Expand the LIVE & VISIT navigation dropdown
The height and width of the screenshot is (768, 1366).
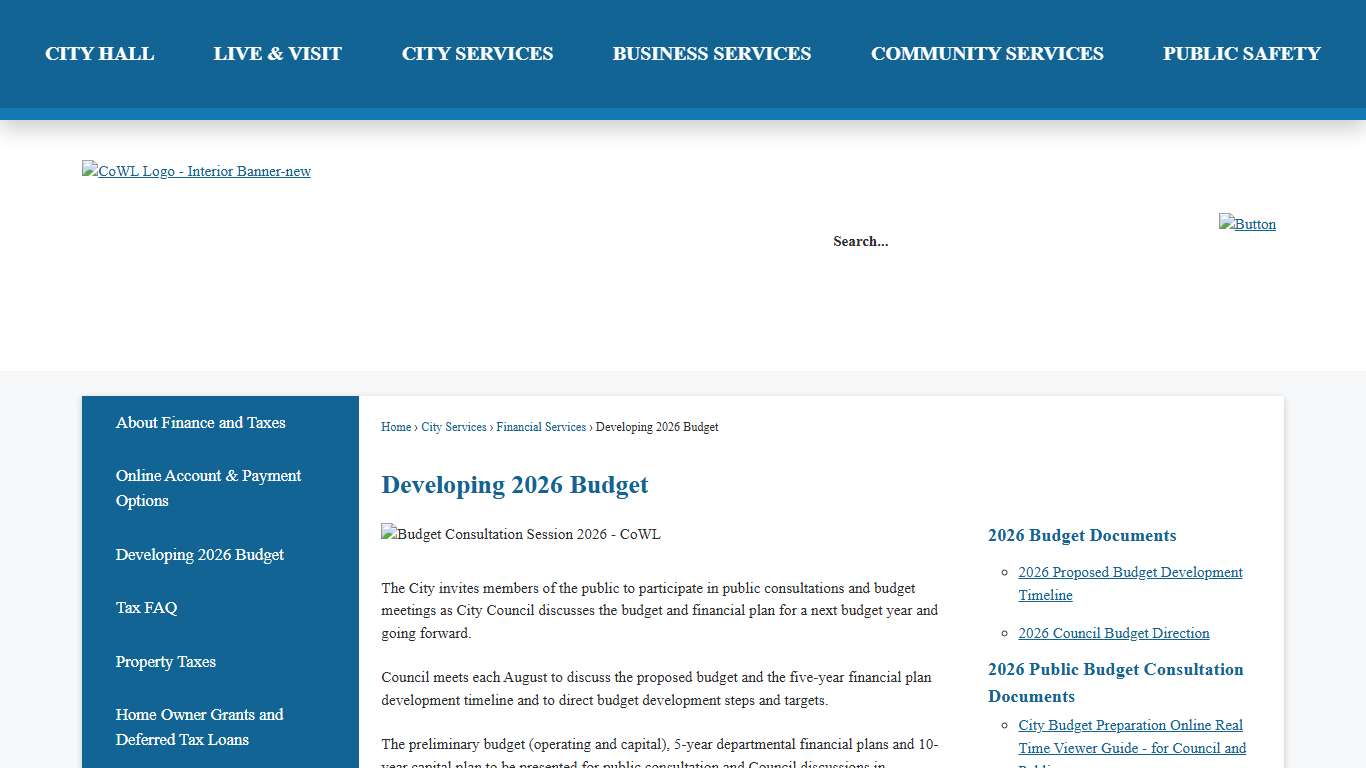point(277,54)
